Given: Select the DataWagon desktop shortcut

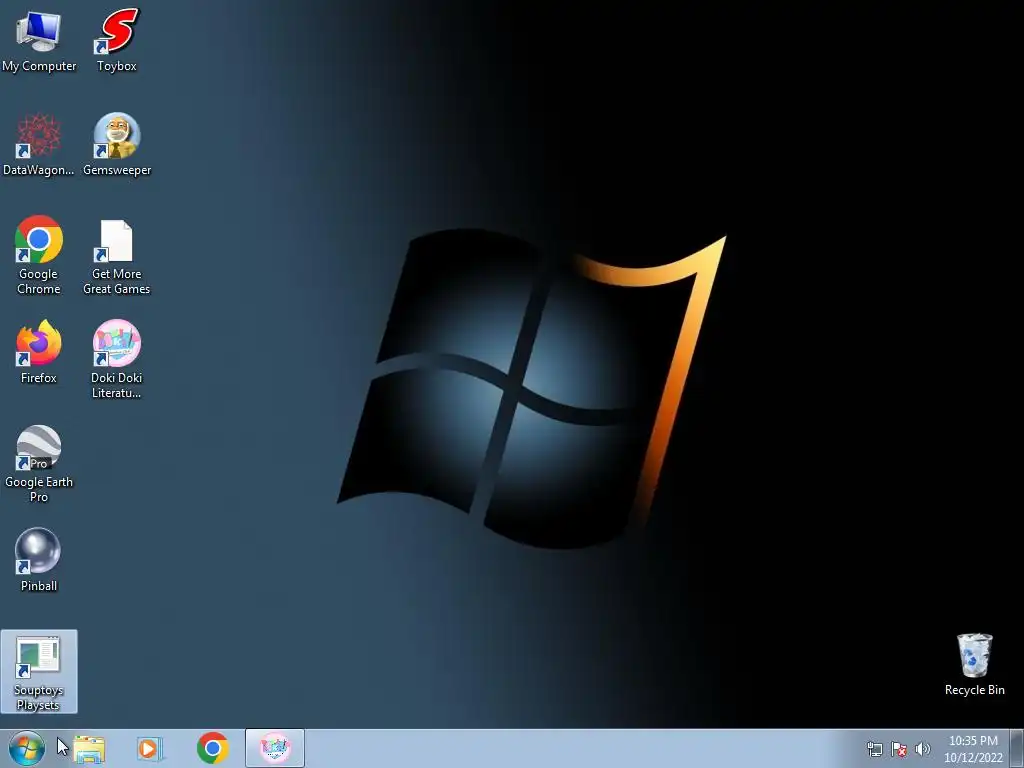Looking at the screenshot, I should (x=39, y=145).
